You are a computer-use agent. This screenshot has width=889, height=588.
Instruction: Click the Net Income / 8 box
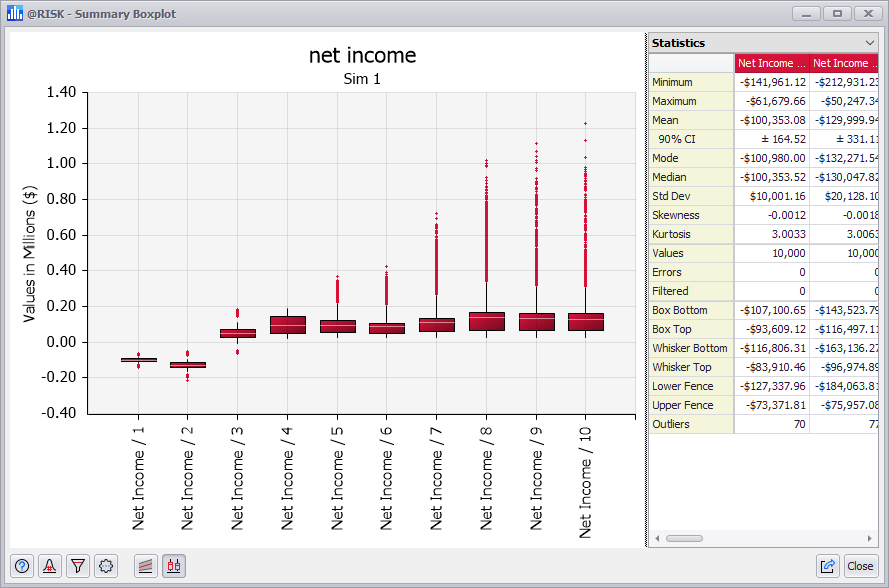tap(486, 321)
